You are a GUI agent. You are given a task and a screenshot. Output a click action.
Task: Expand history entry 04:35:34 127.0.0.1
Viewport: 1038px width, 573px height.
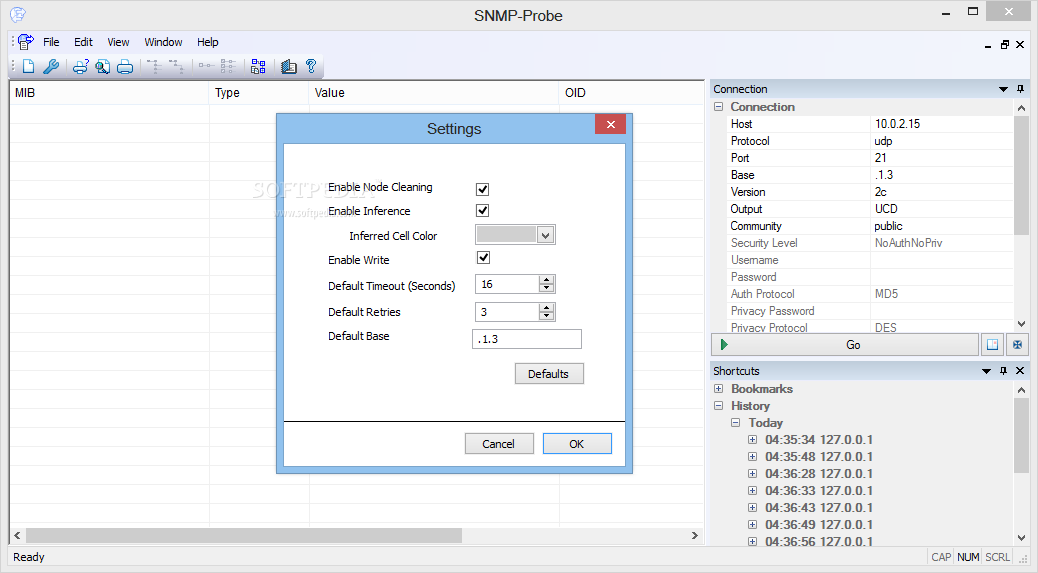point(752,439)
